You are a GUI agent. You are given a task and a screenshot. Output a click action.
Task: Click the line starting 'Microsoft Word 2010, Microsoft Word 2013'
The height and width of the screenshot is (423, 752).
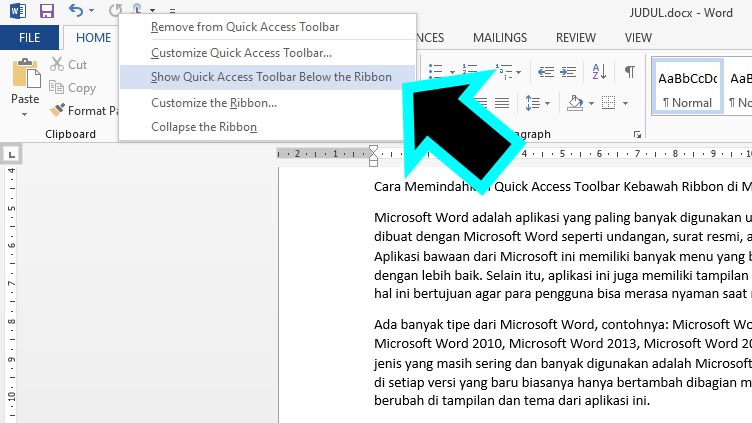[x=563, y=344]
